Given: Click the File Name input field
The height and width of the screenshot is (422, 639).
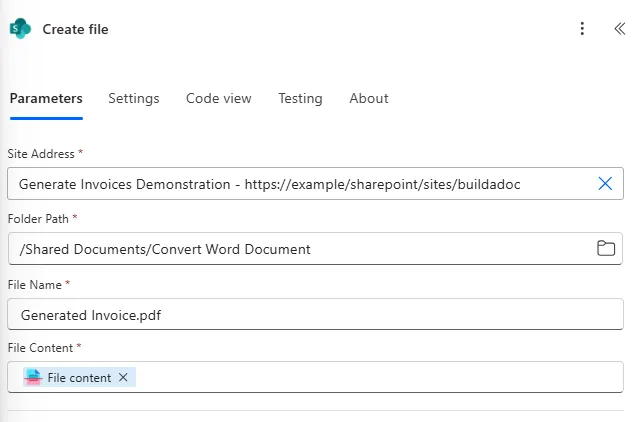Looking at the screenshot, I should (315, 314).
